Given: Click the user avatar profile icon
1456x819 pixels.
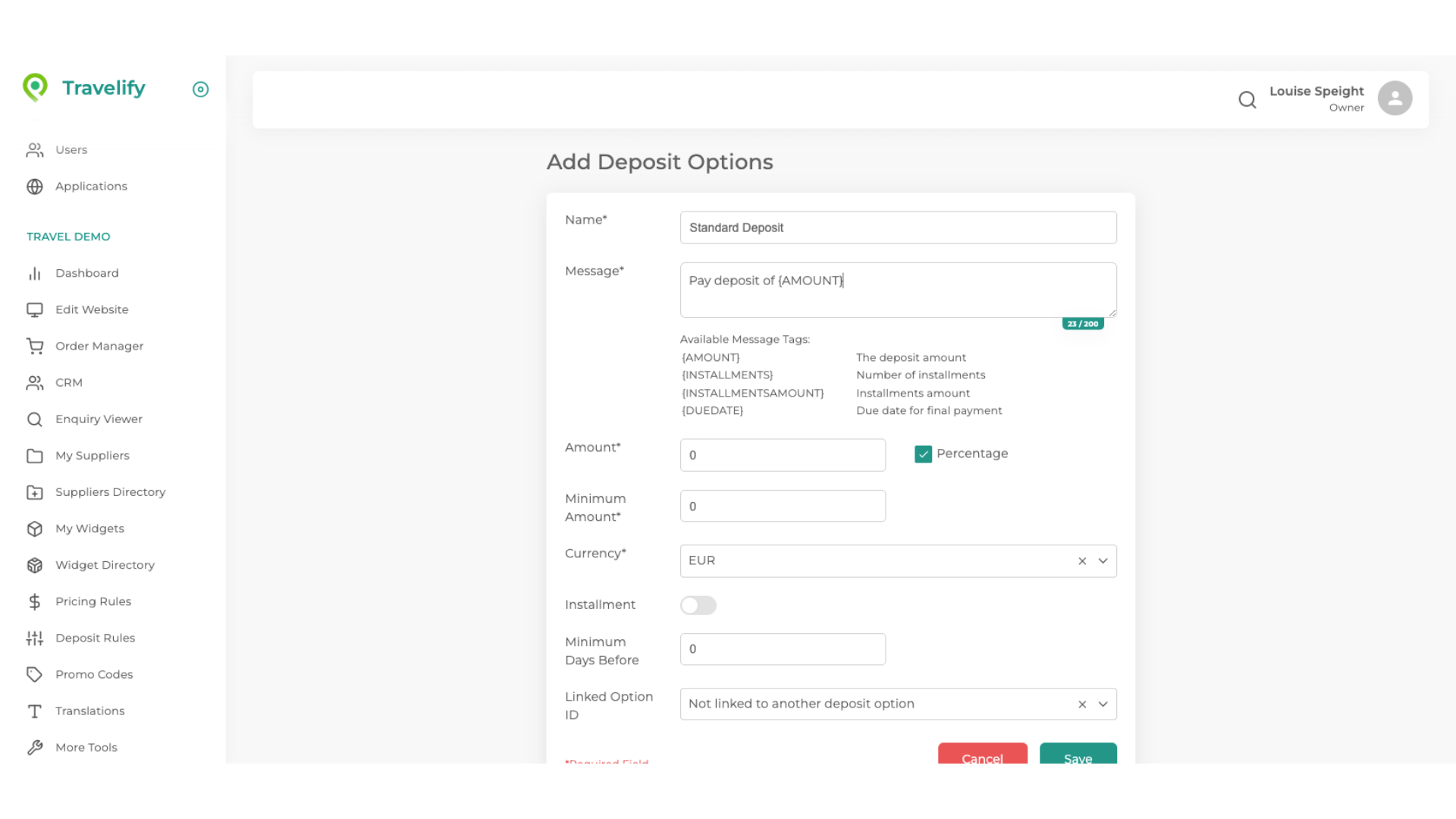Looking at the screenshot, I should tap(1394, 99).
